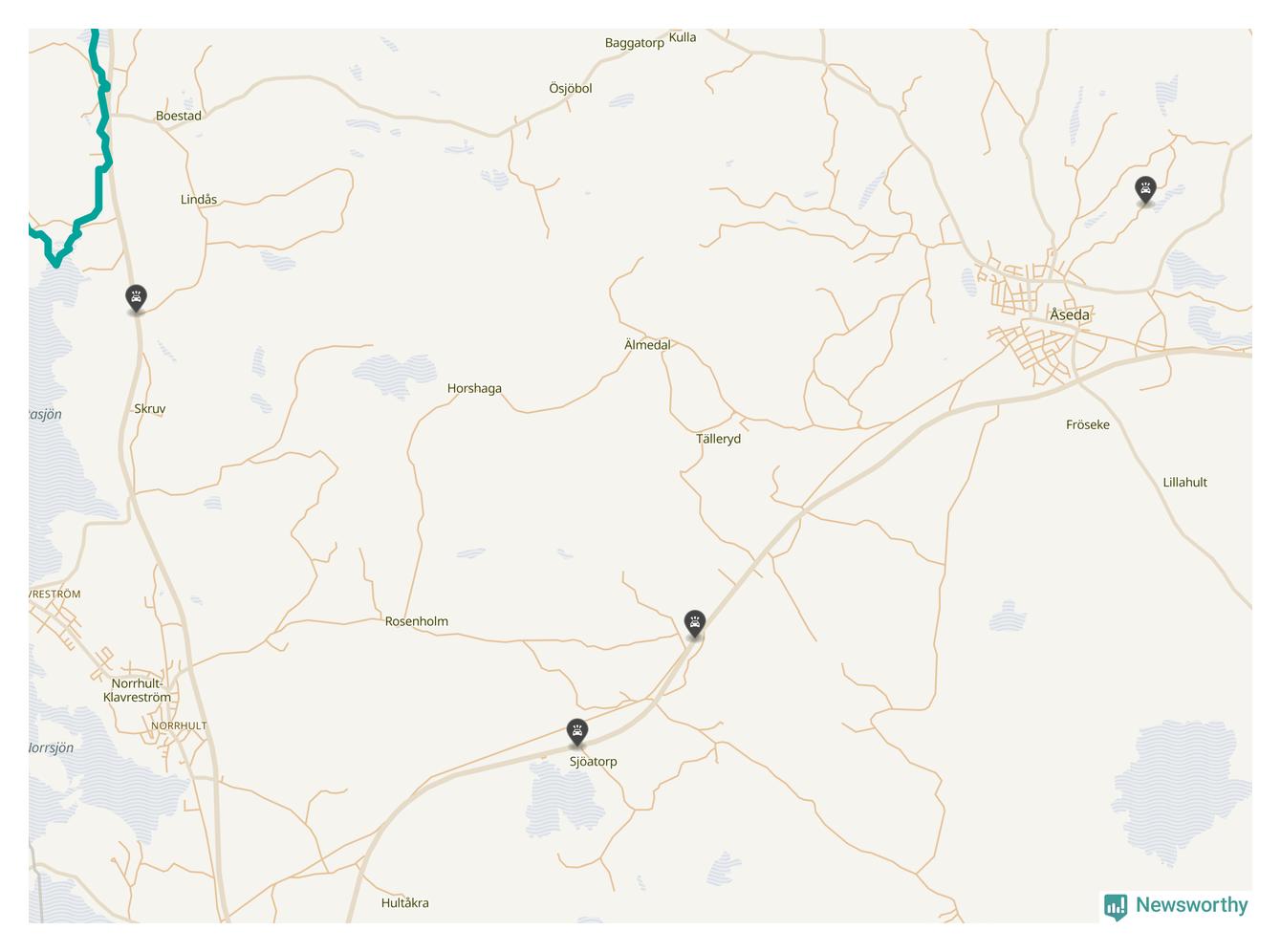
Task: Click the Tälleryd place label
Action: click(718, 439)
